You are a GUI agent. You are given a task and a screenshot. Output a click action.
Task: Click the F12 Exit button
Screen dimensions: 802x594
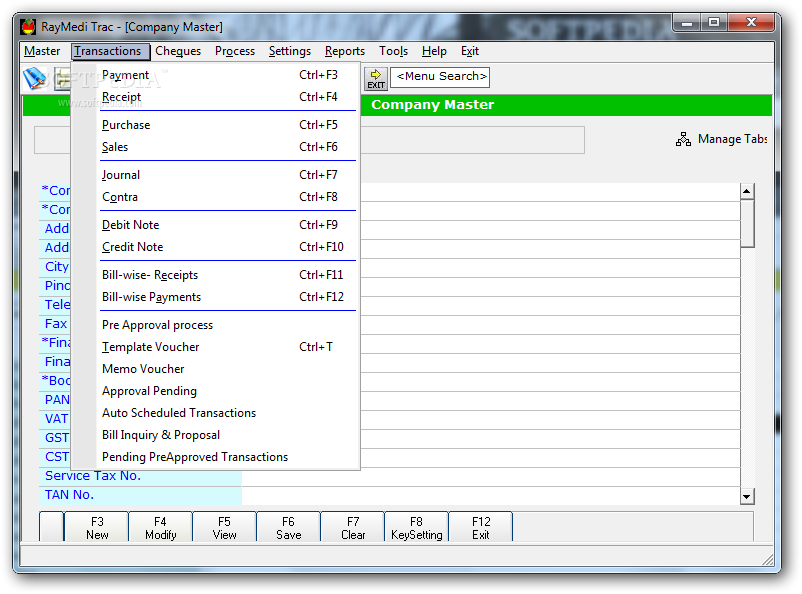pyautogui.click(x=481, y=527)
